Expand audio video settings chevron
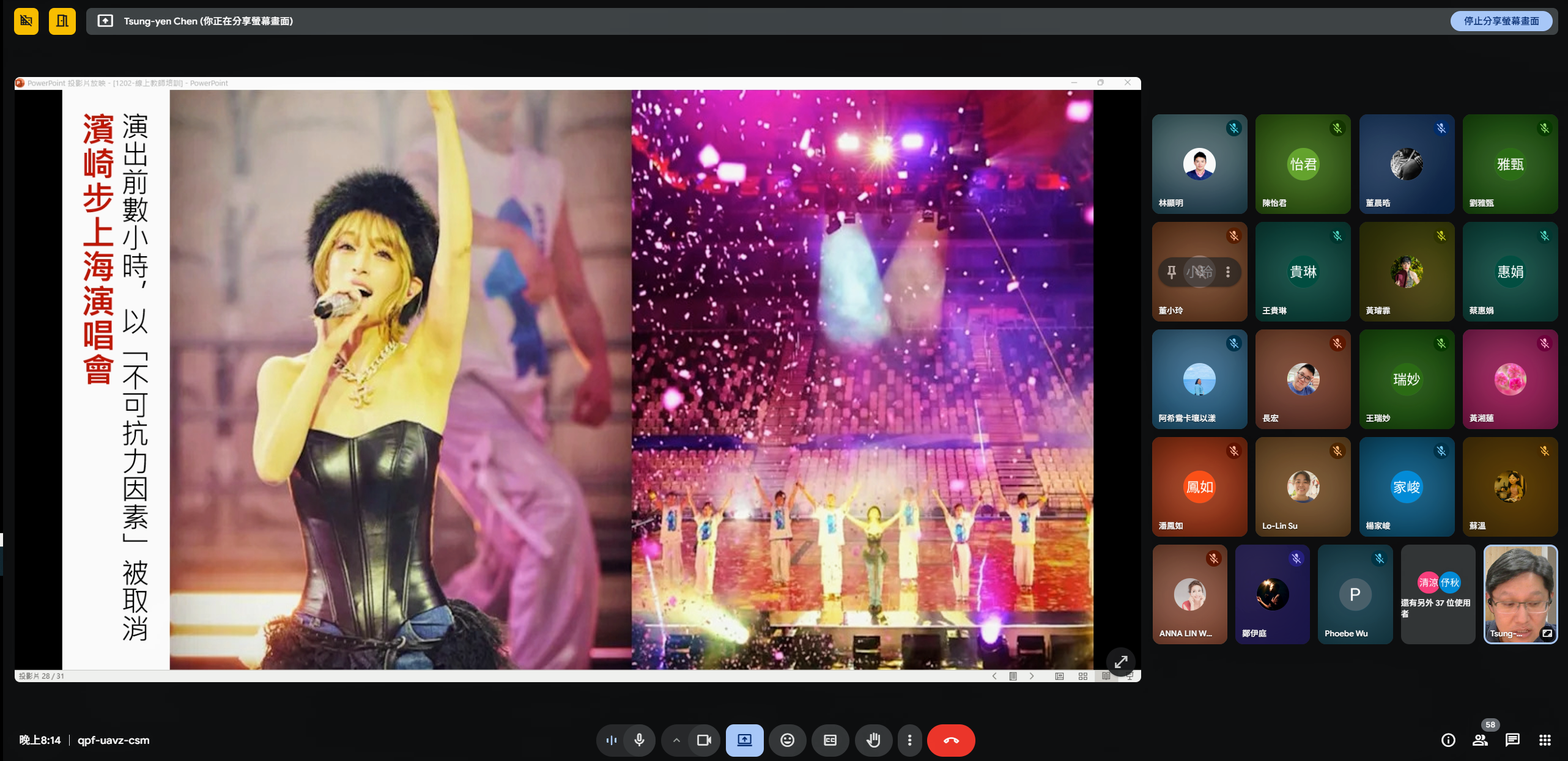 [x=676, y=740]
